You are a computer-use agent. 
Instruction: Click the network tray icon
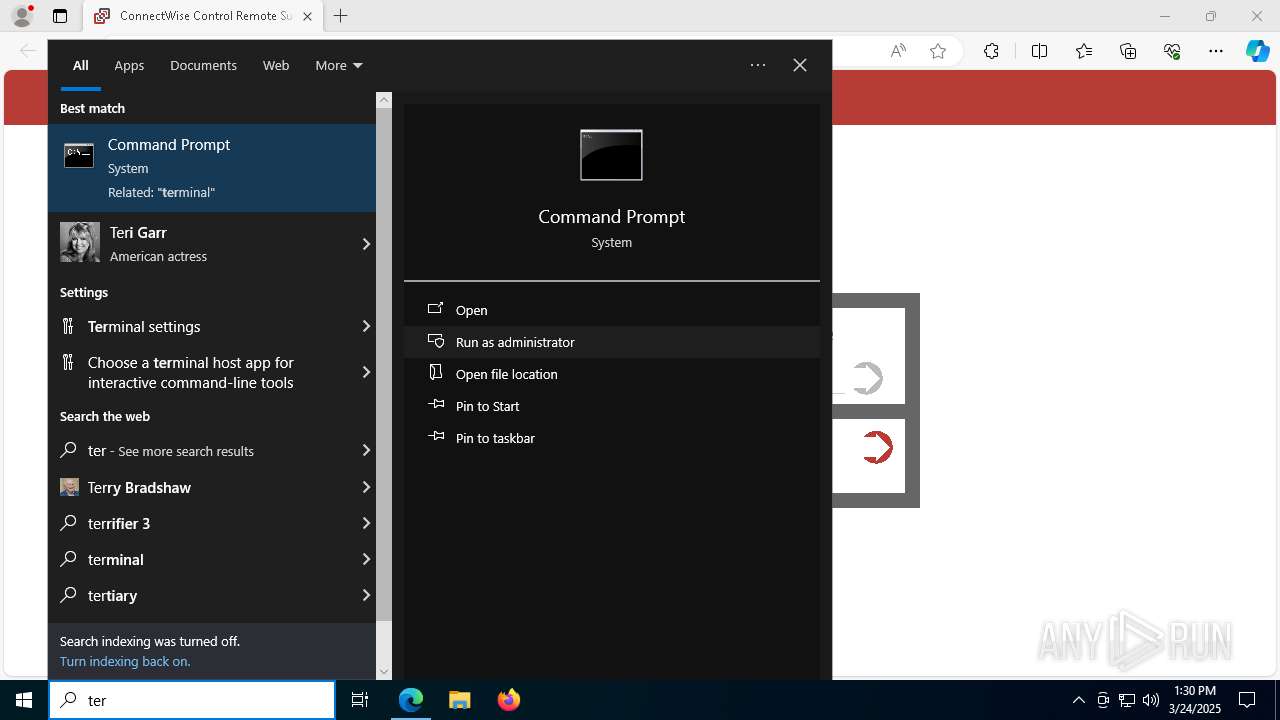(1127, 700)
